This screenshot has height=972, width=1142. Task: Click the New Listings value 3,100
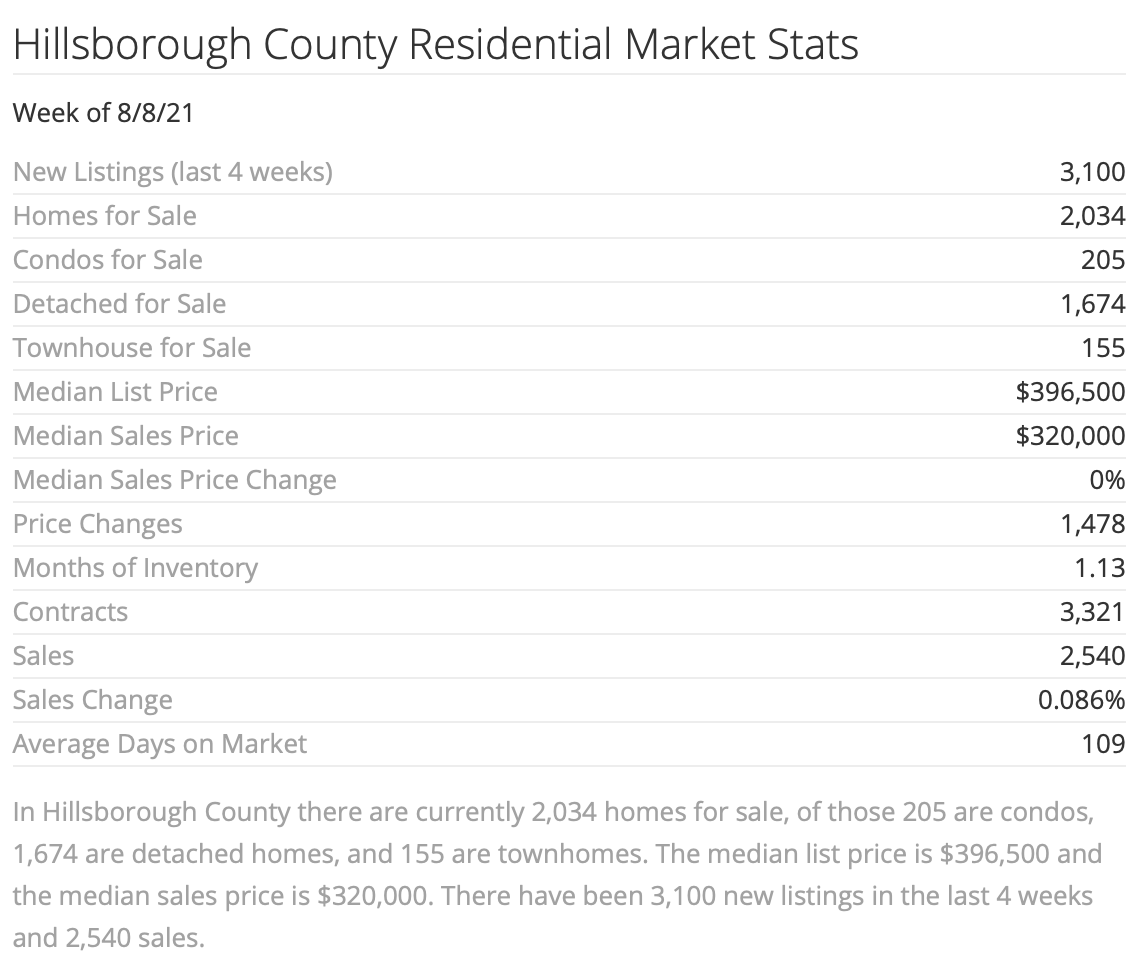pyautogui.click(x=1092, y=173)
